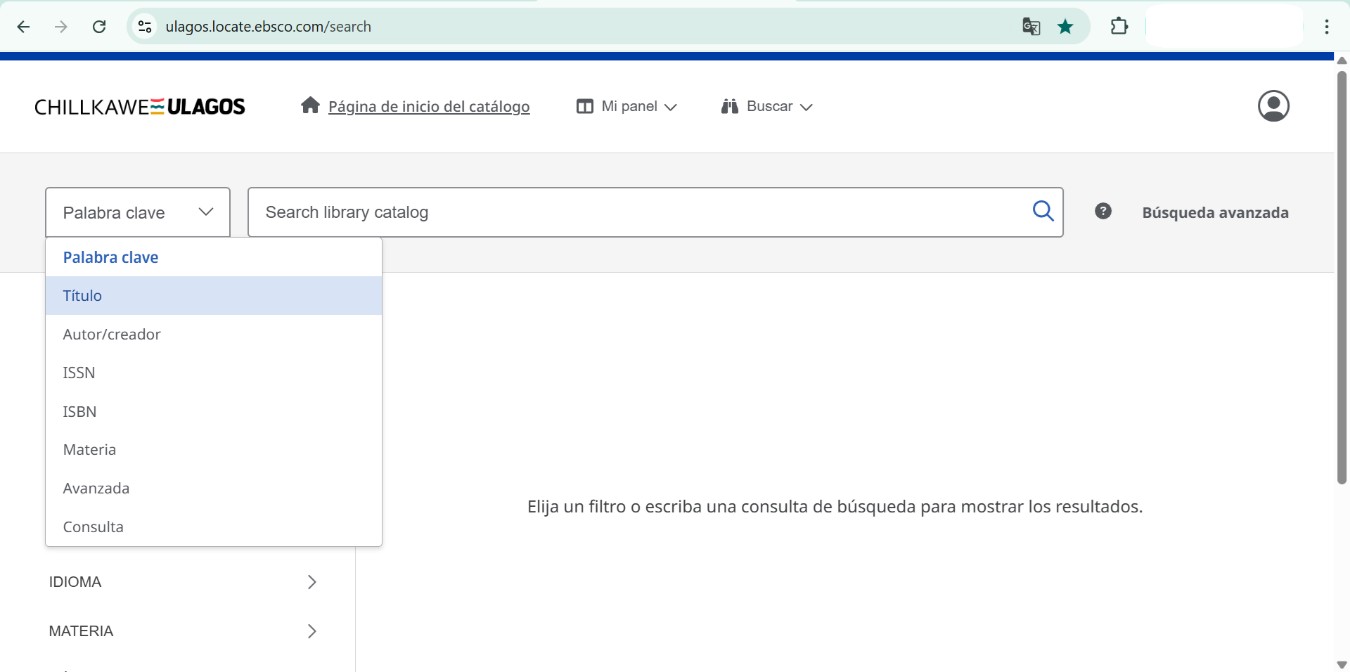Open Búsqueda avanzada link

pyautogui.click(x=1215, y=212)
